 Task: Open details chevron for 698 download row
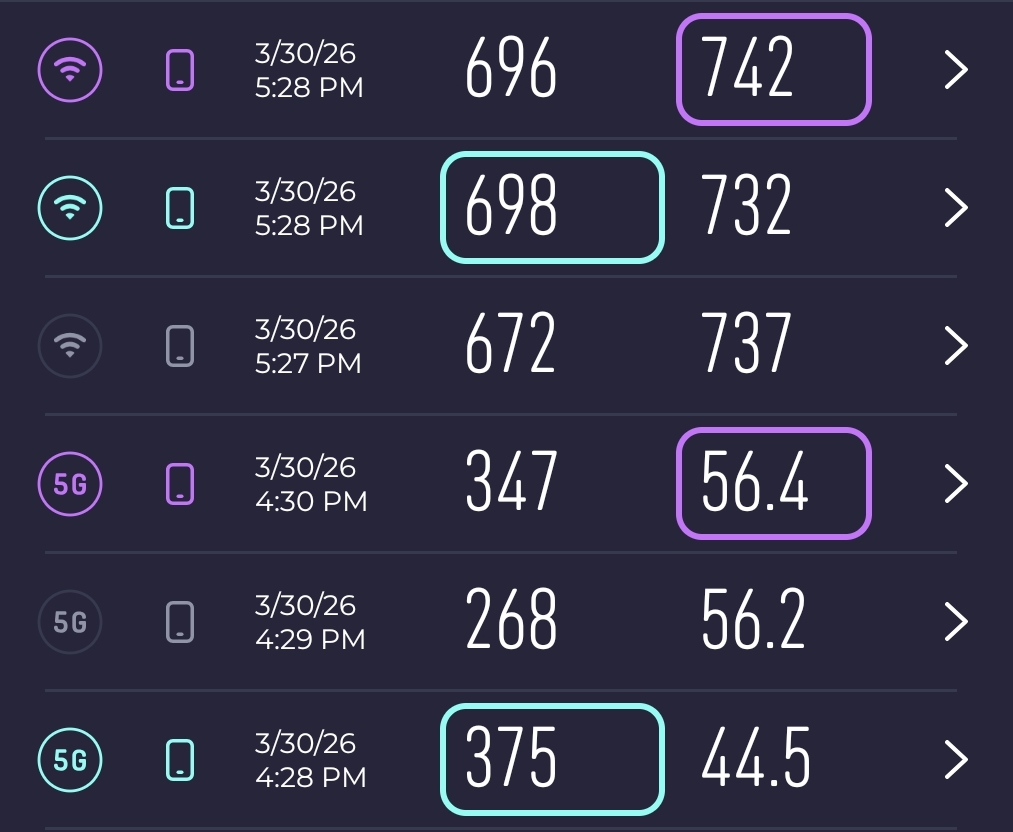point(956,208)
